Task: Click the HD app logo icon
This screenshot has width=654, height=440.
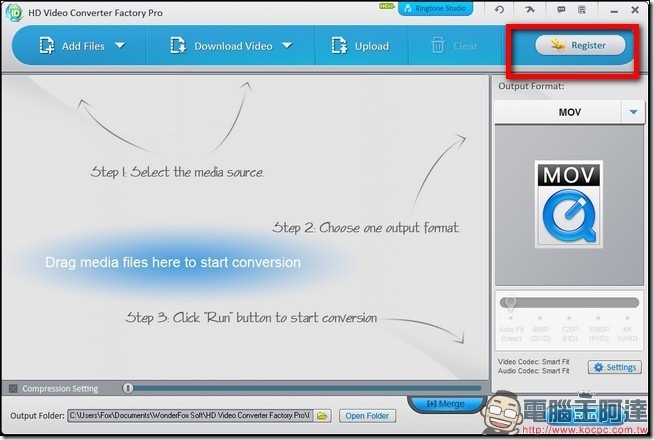Action: tap(14, 13)
